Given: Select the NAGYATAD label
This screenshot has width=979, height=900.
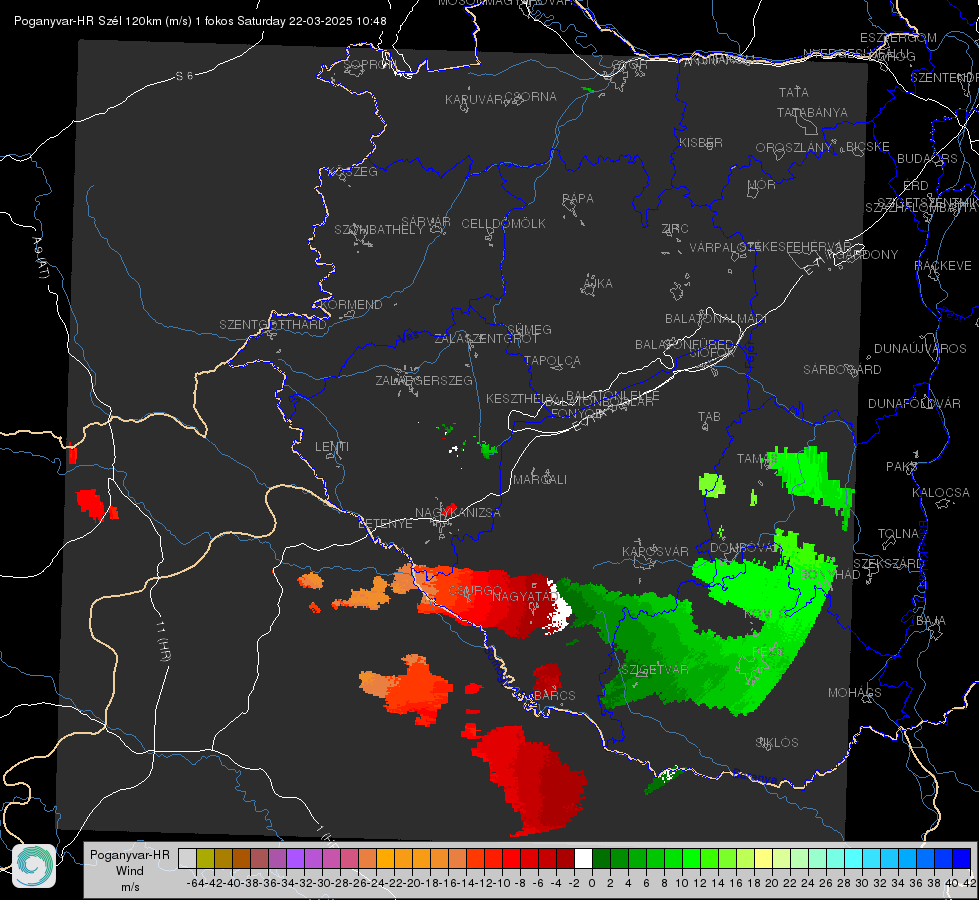Looking at the screenshot, I should (x=524, y=596).
